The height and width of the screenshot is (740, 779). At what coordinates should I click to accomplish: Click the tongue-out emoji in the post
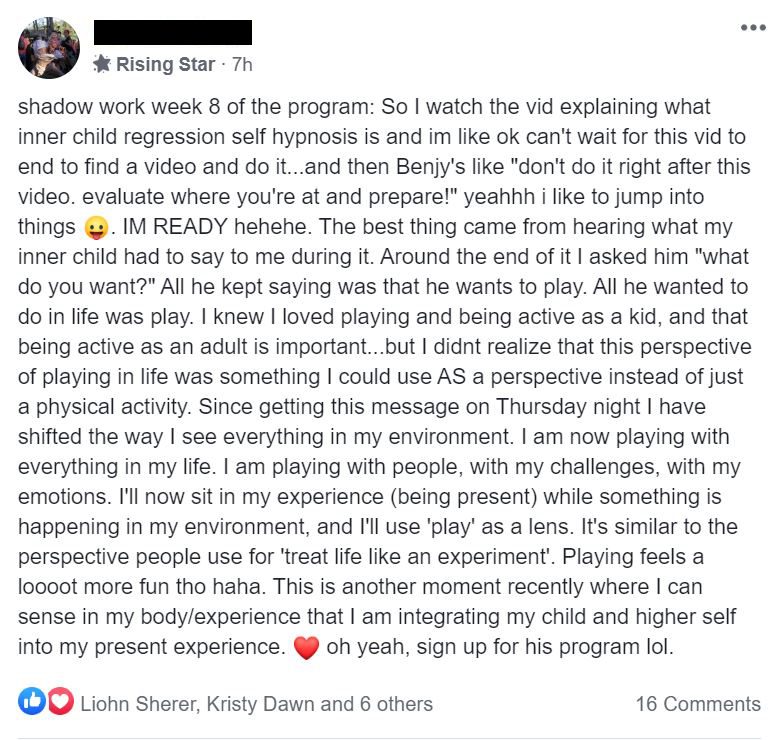point(96,228)
